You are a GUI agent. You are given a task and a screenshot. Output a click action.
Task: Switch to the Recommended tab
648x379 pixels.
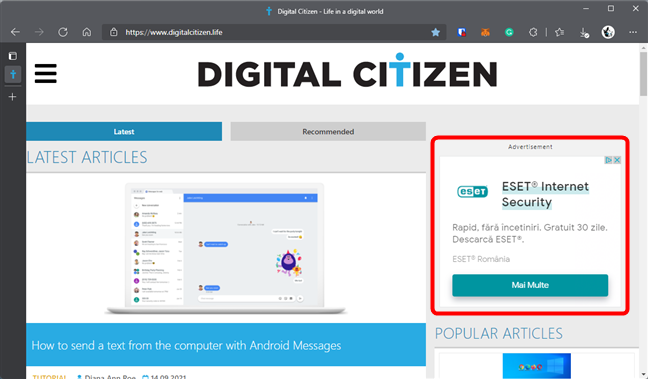coord(328,131)
